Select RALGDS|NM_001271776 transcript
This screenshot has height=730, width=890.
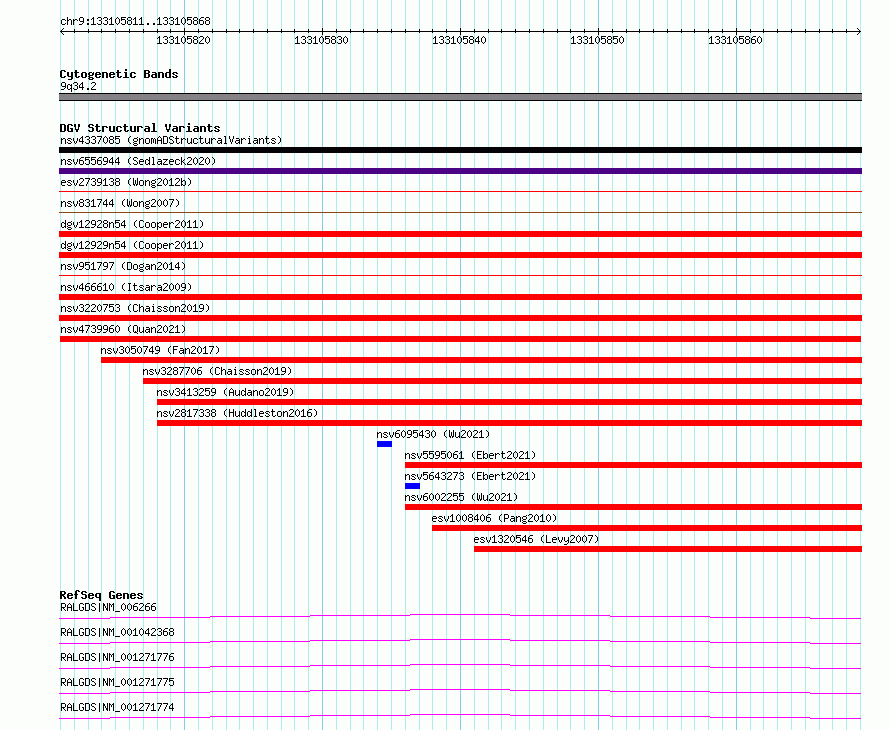tap(117, 657)
